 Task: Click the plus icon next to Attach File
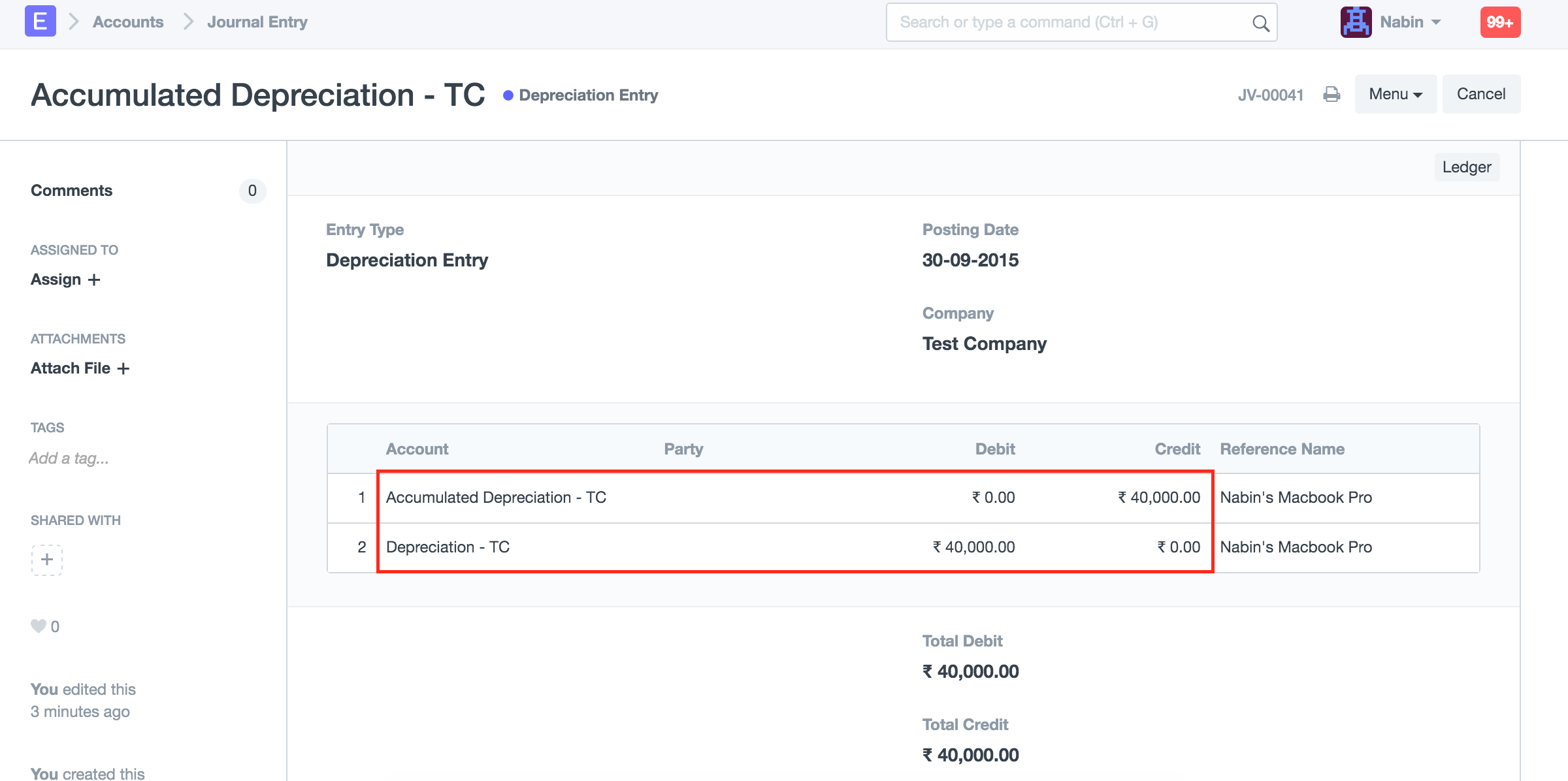123,369
